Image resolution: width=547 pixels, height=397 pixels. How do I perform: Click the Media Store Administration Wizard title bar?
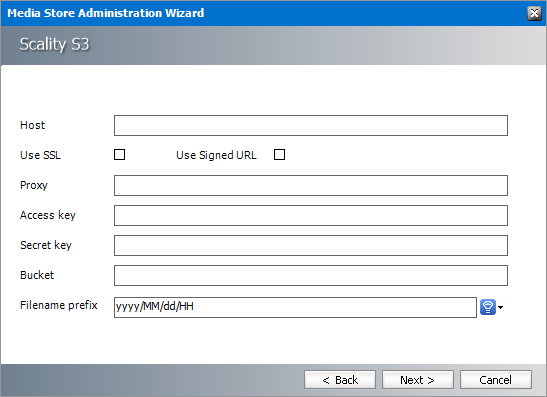click(x=106, y=13)
